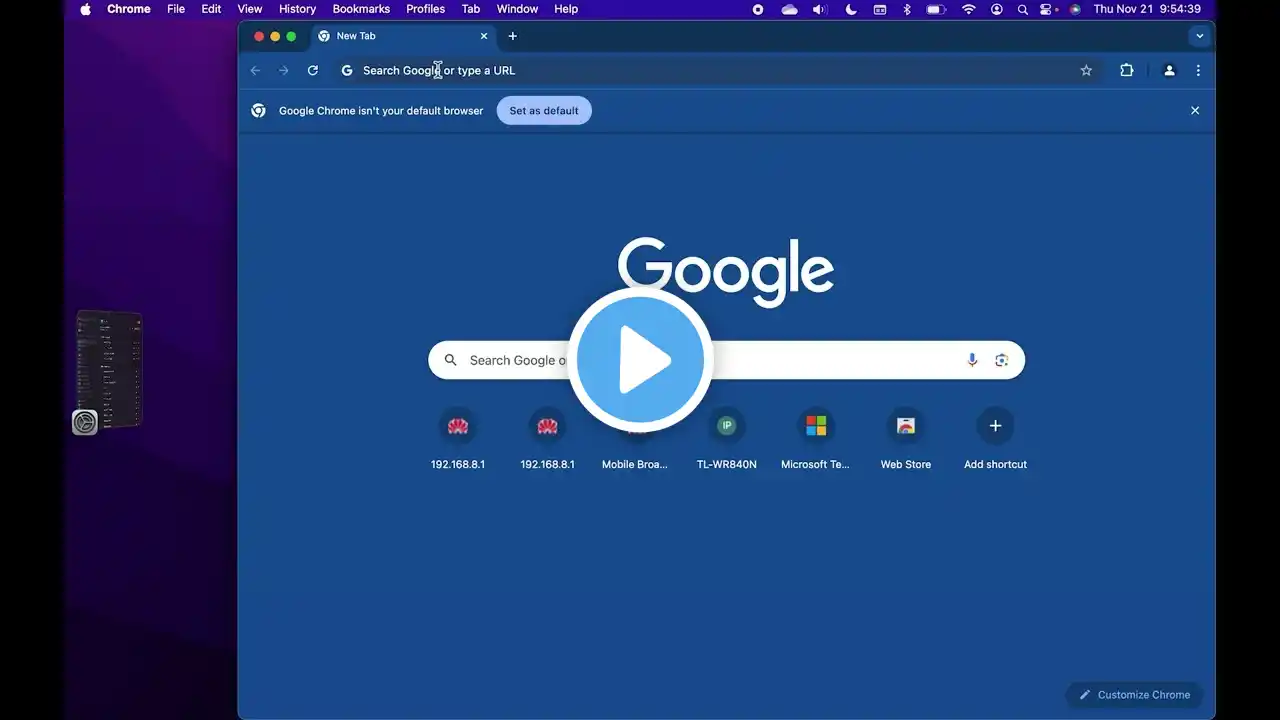Click the Google icon in address bar
Image resolution: width=1280 pixels, height=720 pixels.
pyautogui.click(x=347, y=70)
